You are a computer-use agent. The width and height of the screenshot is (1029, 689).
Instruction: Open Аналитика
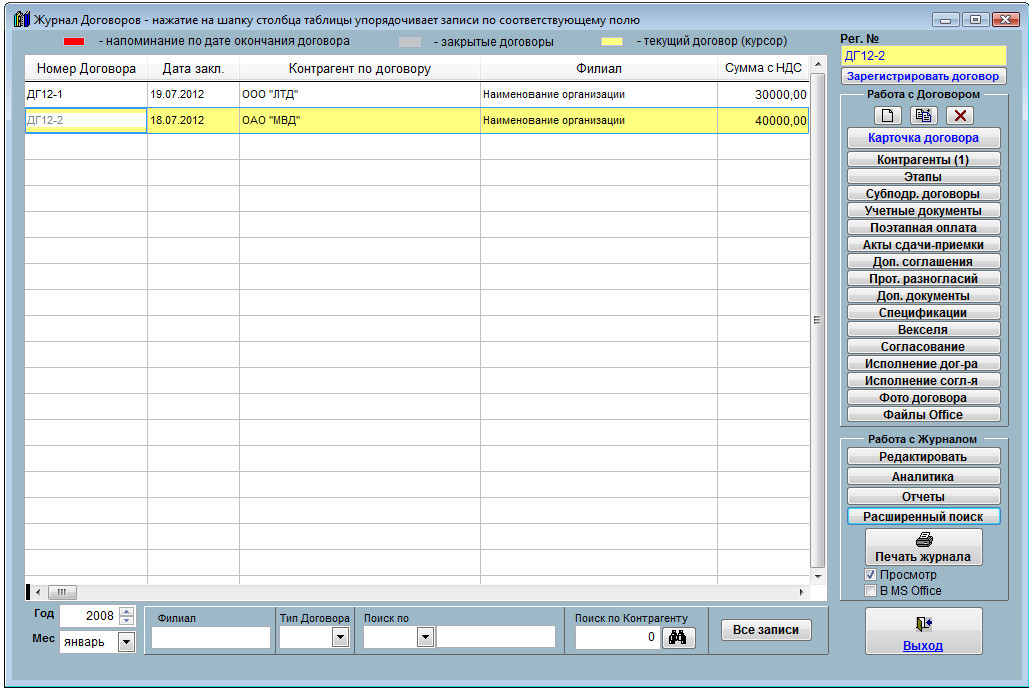(923, 477)
